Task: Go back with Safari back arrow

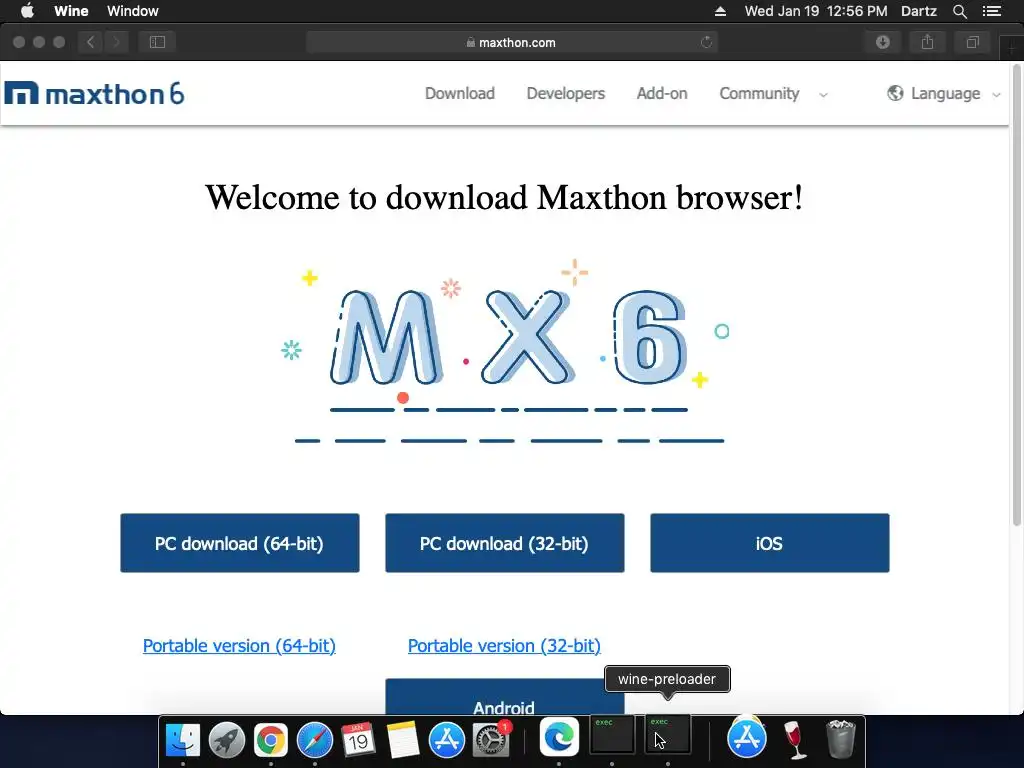Action: point(90,42)
